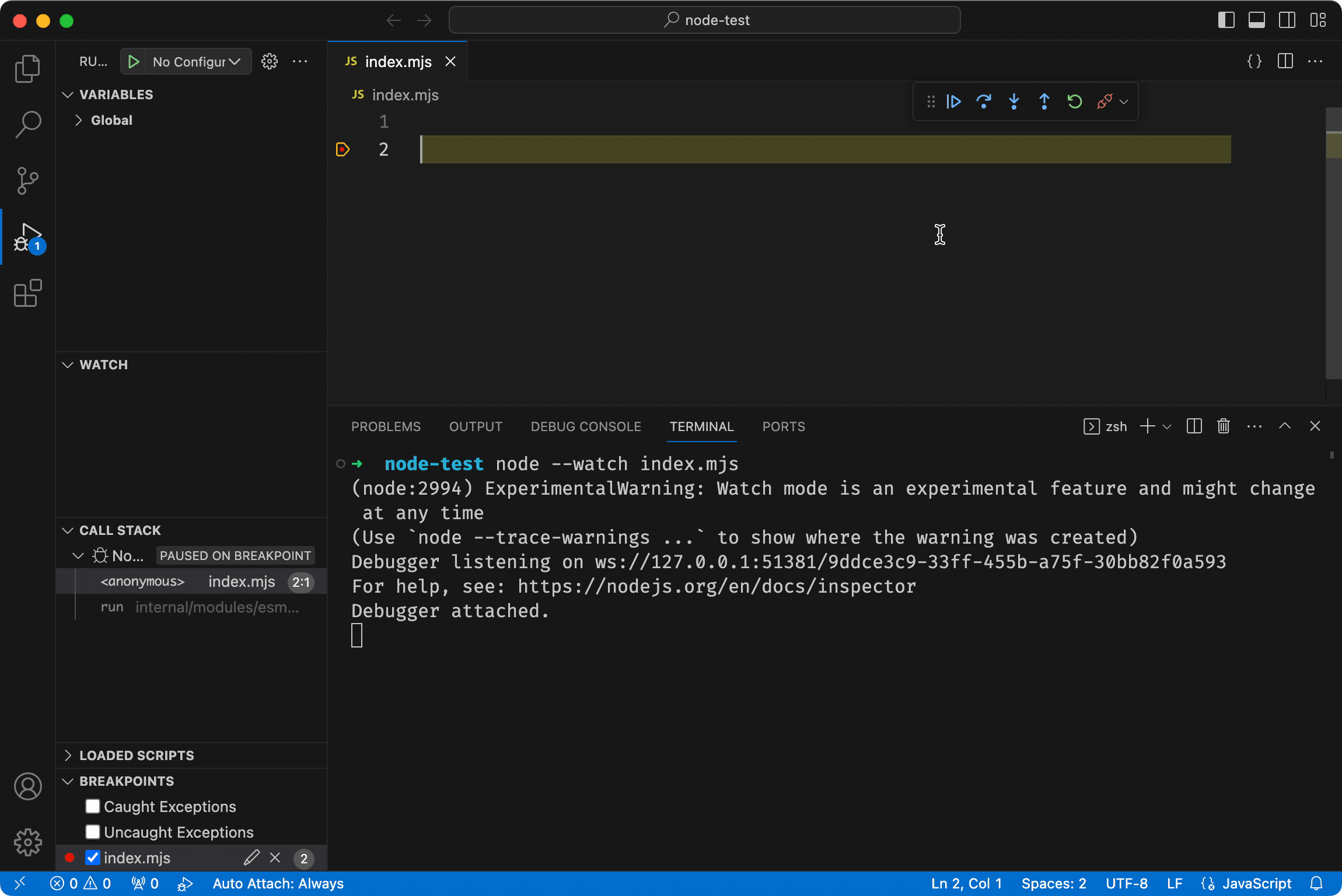
Task: Open Source Control view
Action: point(27,180)
